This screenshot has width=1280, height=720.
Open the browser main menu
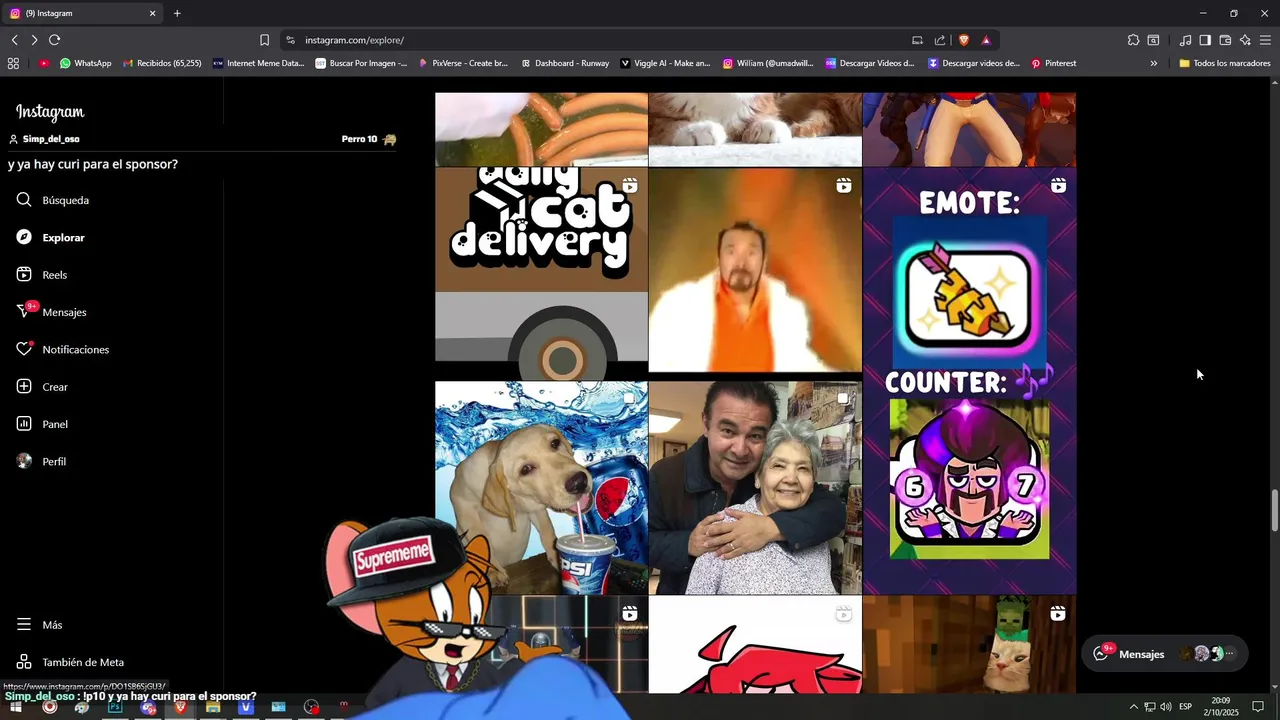[1265, 40]
